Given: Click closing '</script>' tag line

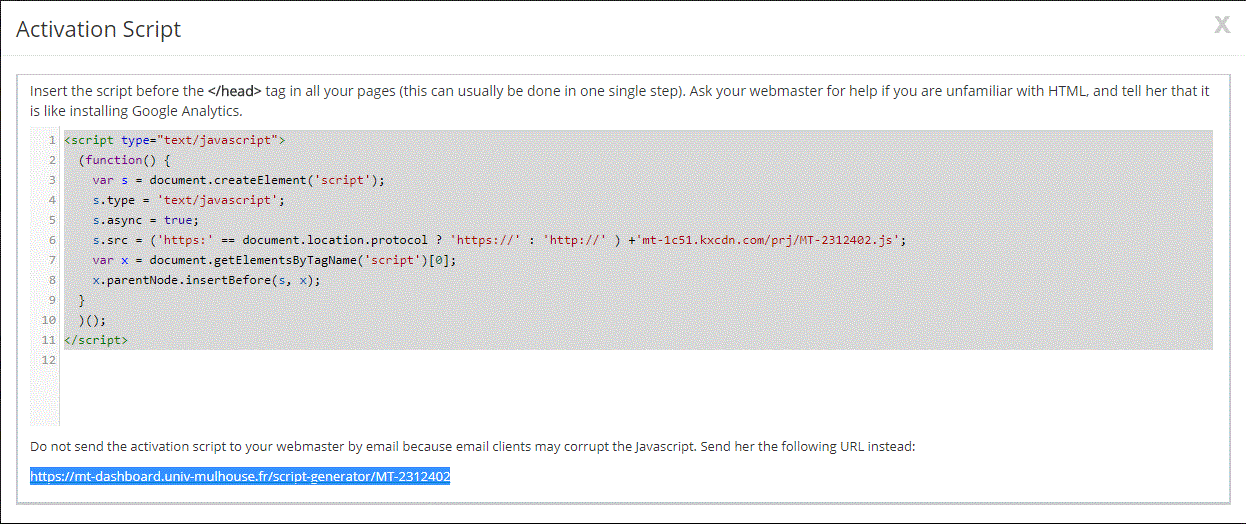Looking at the screenshot, I should 95,340.
